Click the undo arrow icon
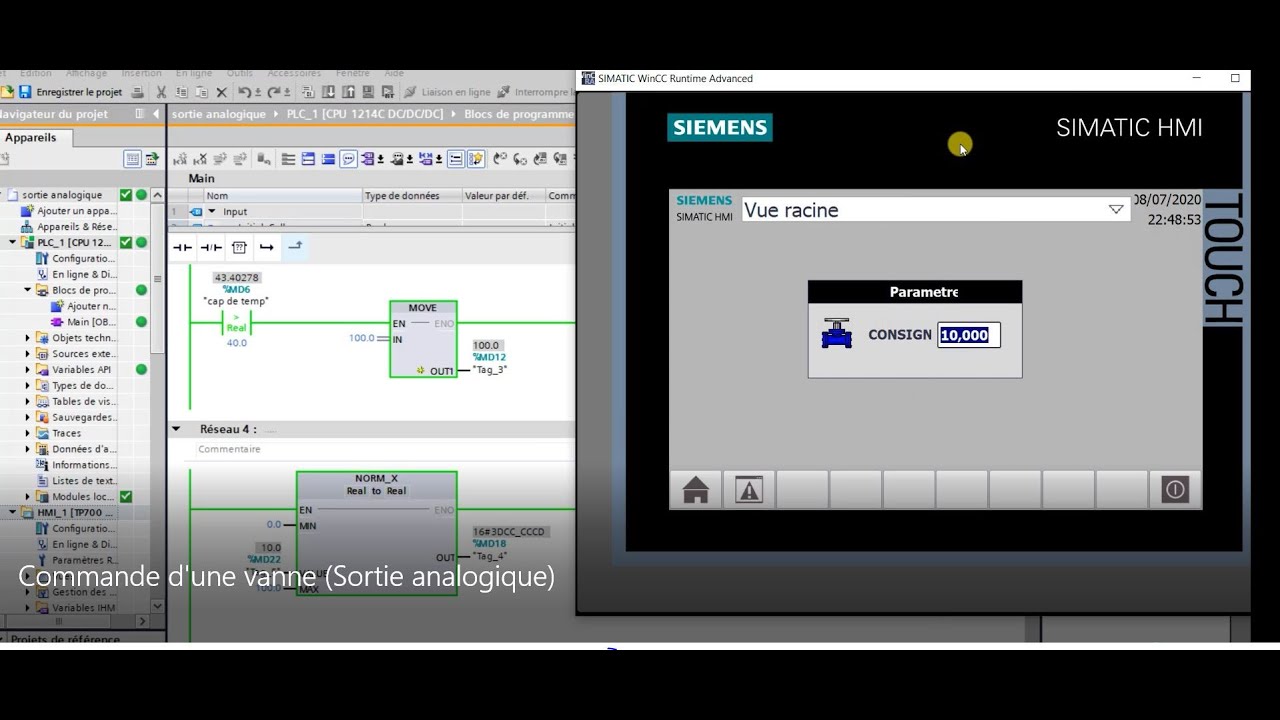Image resolution: width=1280 pixels, height=720 pixels. click(x=244, y=92)
